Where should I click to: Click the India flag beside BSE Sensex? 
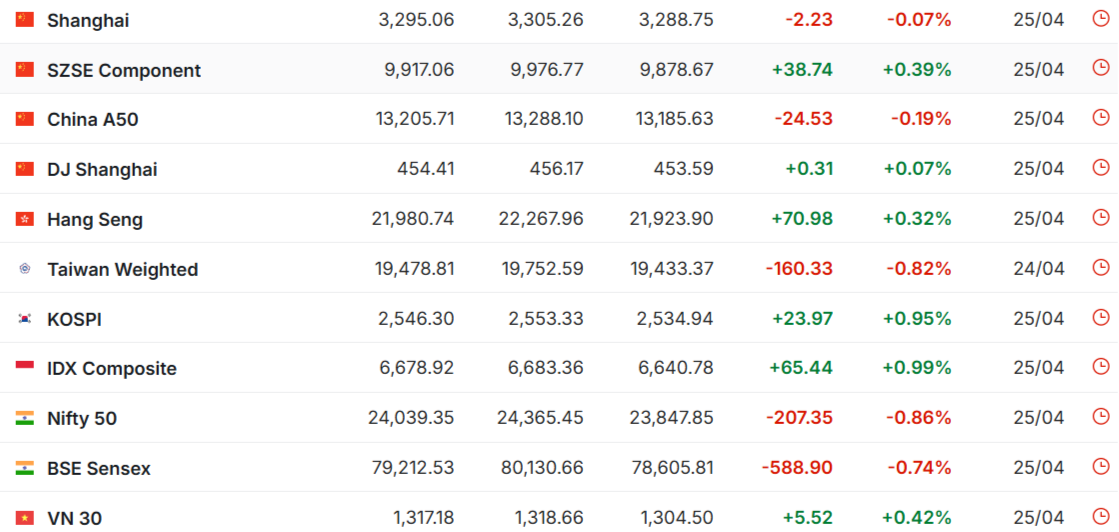(25, 468)
